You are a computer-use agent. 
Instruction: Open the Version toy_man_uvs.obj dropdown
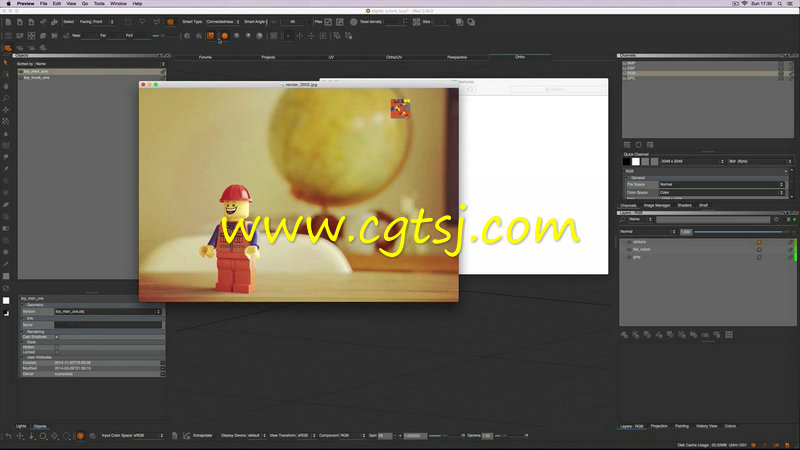(108, 311)
